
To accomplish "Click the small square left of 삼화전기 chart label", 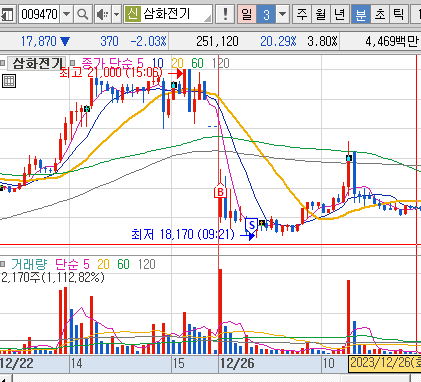I will tap(2, 63).
